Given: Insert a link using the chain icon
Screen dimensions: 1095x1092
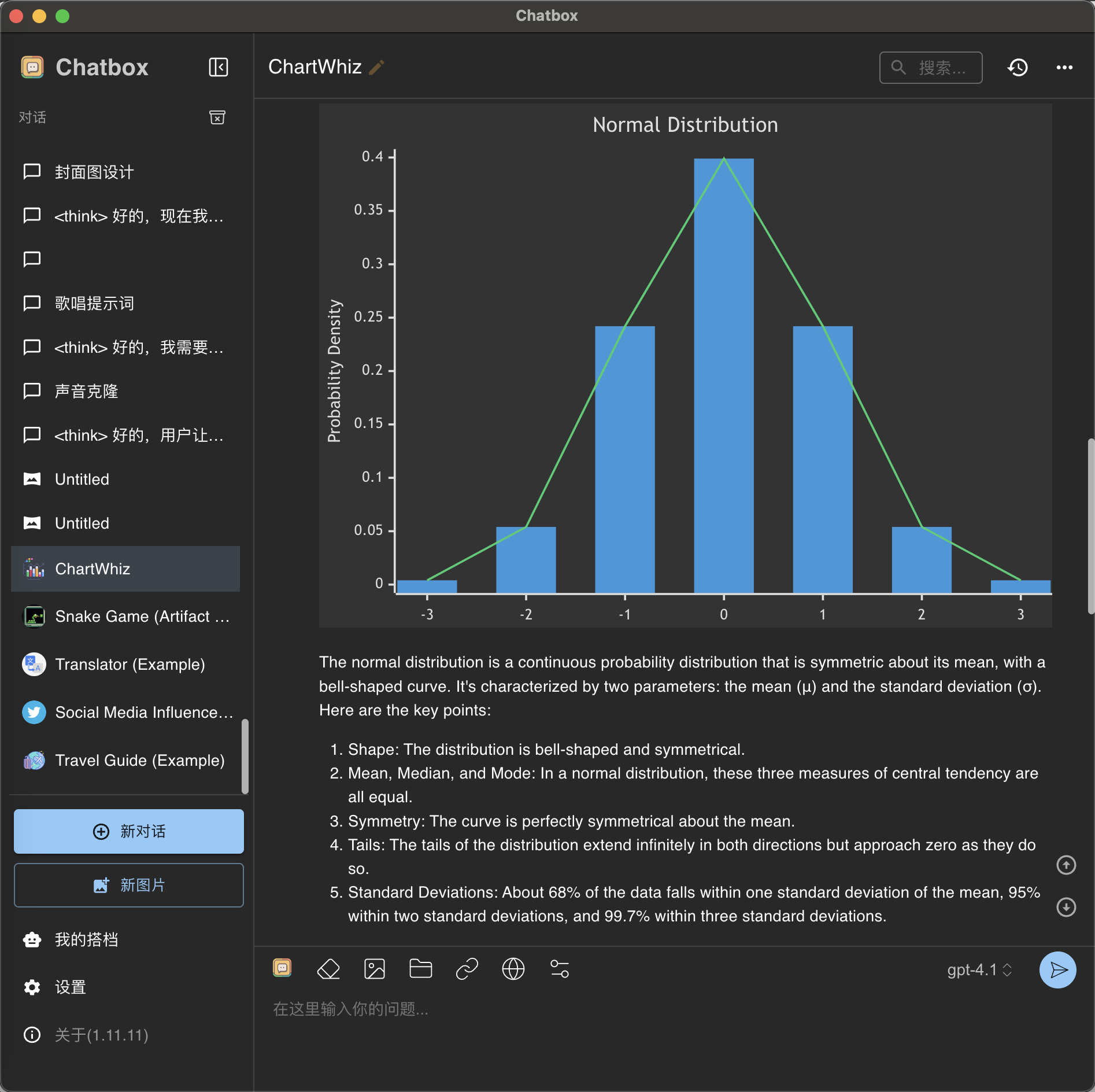Looking at the screenshot, I should [467, 969].
